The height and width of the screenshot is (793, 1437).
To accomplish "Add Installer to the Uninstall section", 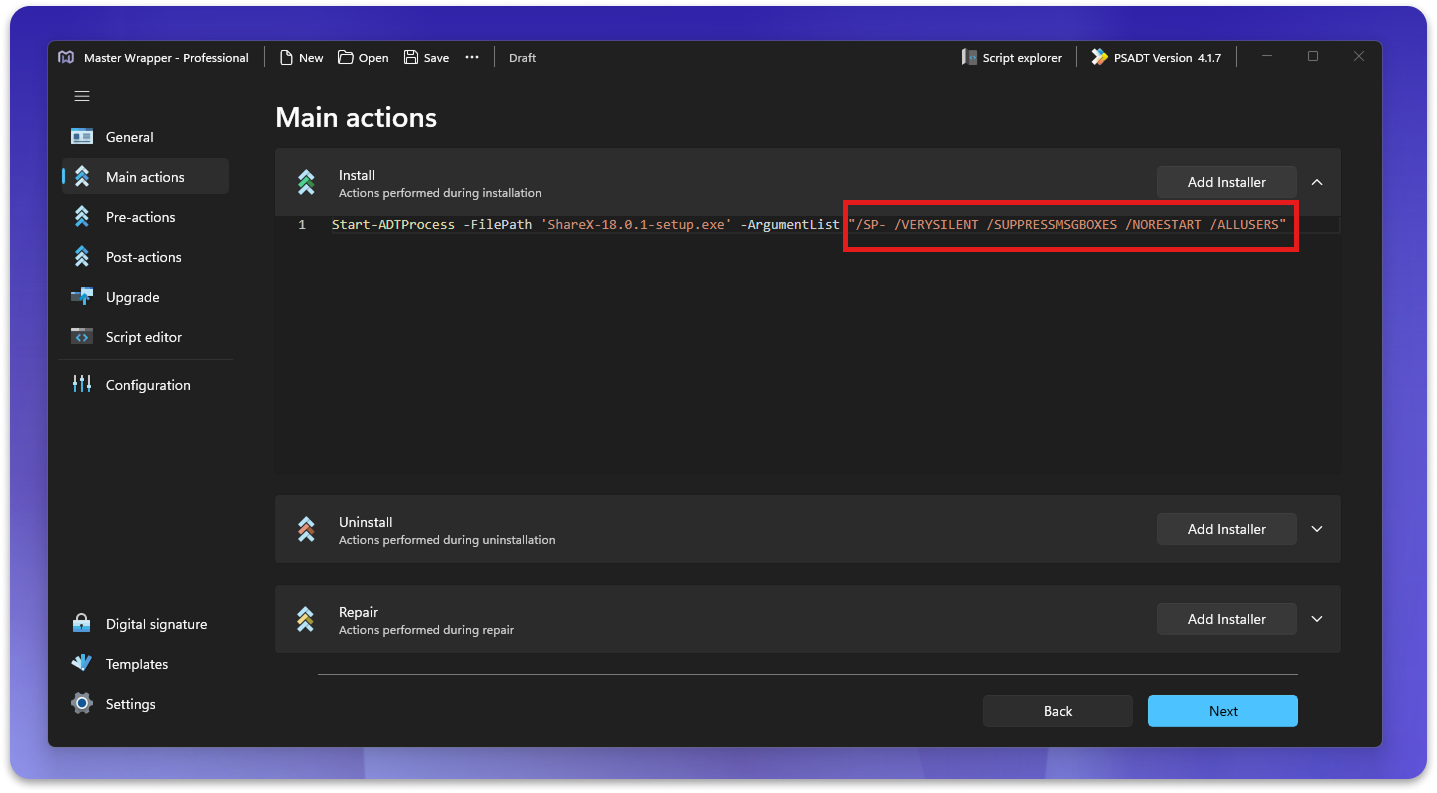I will click(1227, 529).
